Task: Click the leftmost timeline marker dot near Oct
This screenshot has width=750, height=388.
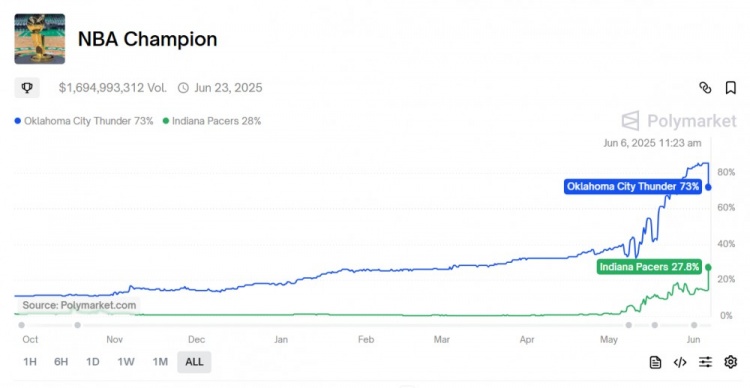Action: pos(22,325)
